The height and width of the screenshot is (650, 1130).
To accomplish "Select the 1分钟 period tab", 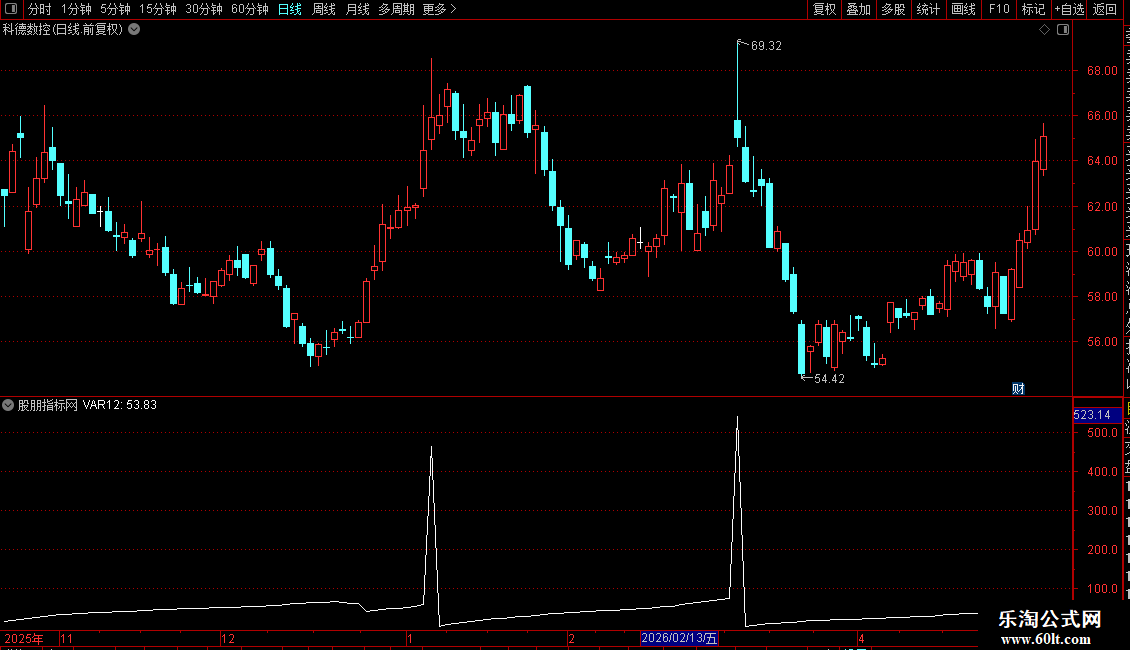I will pos(76,9).
